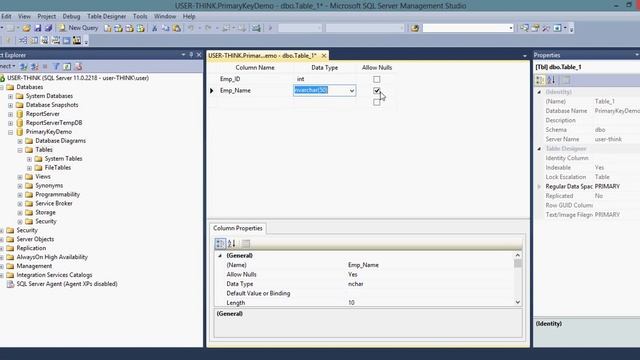Viewport: 640px width, 360px height.
Task: Collapse the Tables folder node
Action: click(x=20, y=150)
